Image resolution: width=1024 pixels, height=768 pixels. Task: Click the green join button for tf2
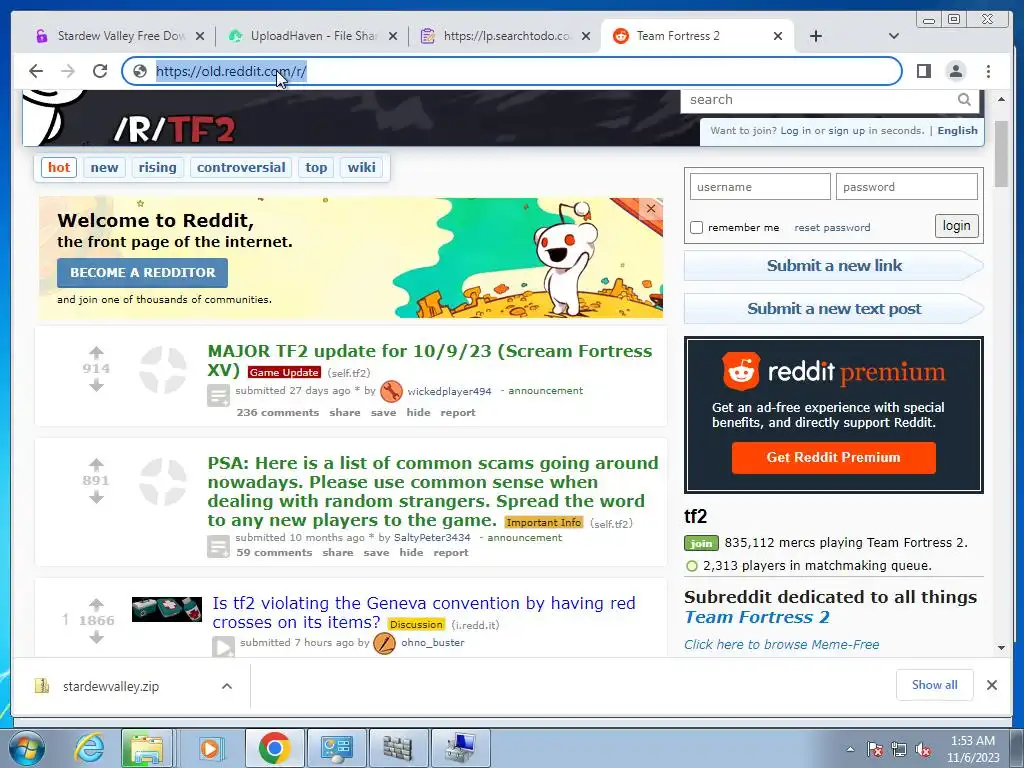coord(701,543)
